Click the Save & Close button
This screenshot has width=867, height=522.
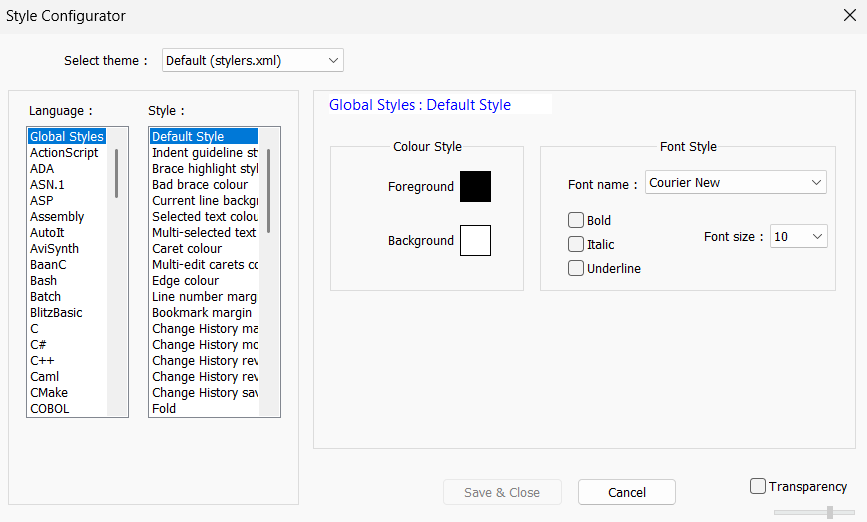pyautogui.click(x=502, y=492)
